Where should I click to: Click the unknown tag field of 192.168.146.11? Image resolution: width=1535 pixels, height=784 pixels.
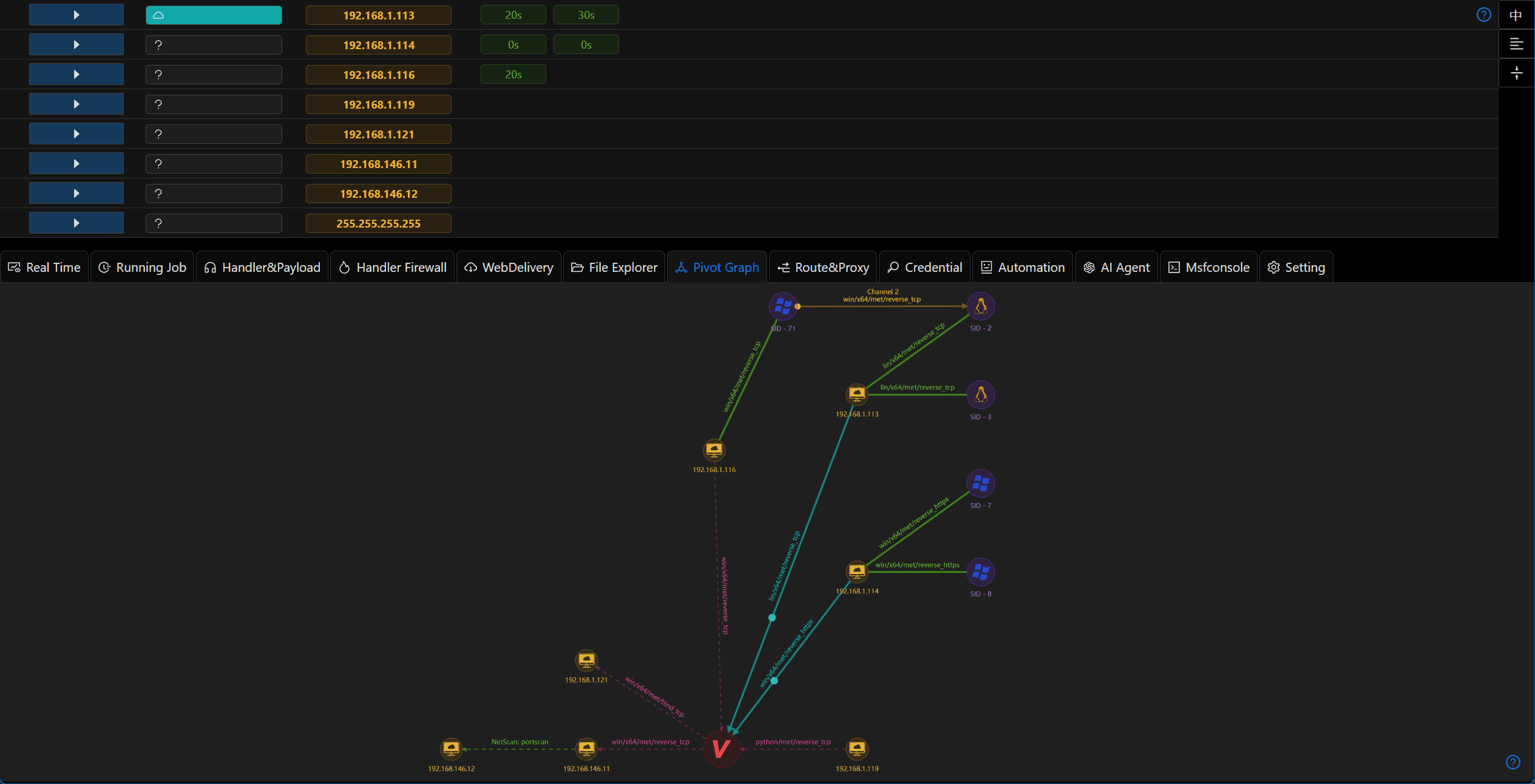(214, 164)
